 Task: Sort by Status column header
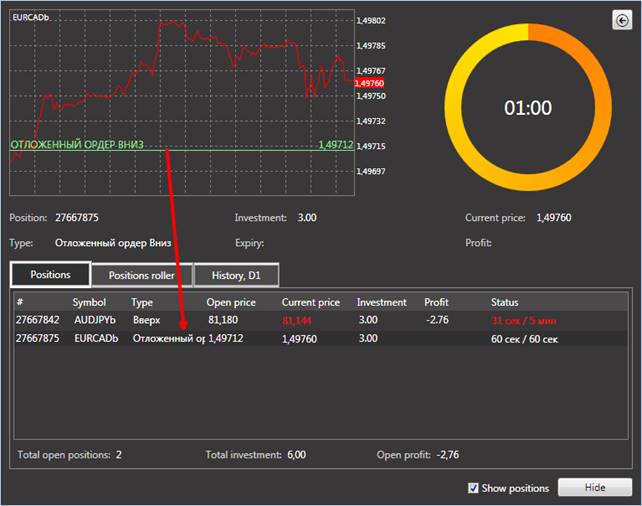click(x=504, y=302)
